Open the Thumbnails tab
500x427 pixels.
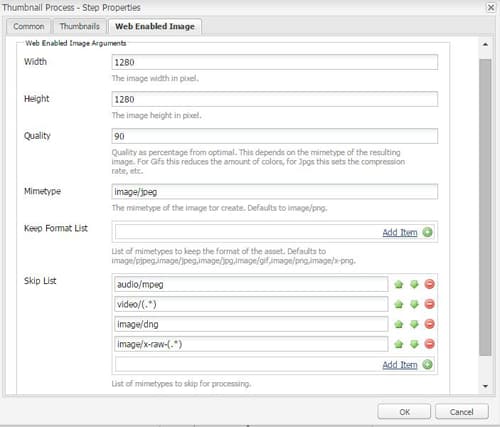(80, 26)
